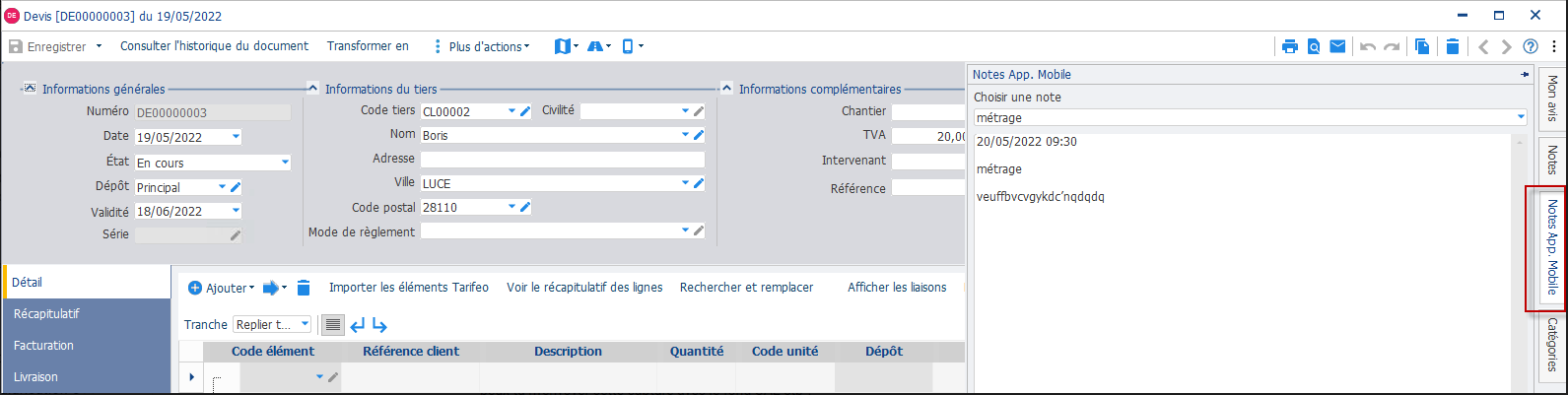Open the Plus d'actions menu
Image resolution: width=1568 pixels, height=395 pixels.
pos(482,46)
